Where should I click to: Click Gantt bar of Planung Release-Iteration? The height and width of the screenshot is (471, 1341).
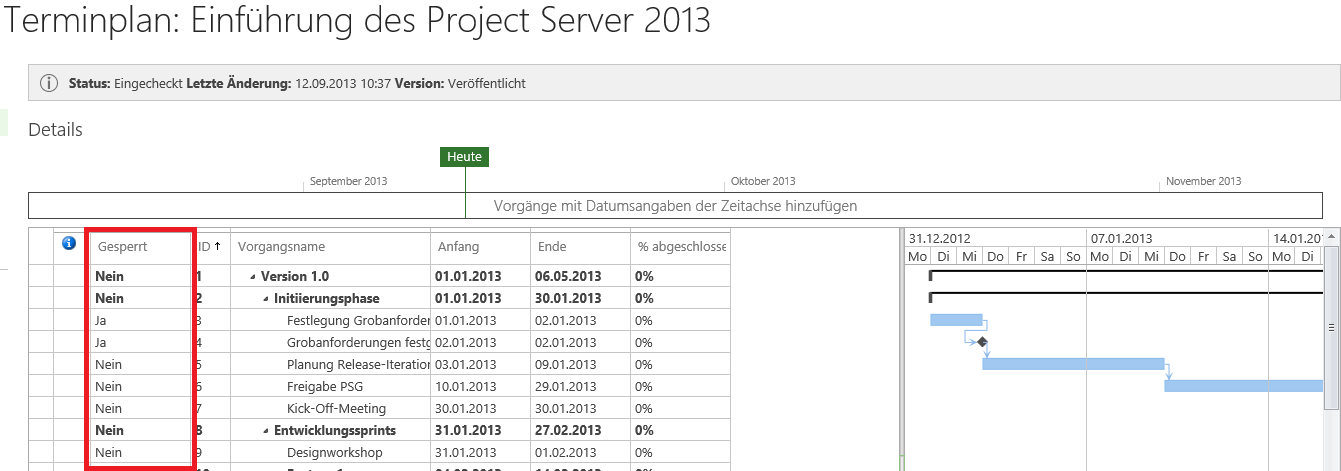(1073, 364)
